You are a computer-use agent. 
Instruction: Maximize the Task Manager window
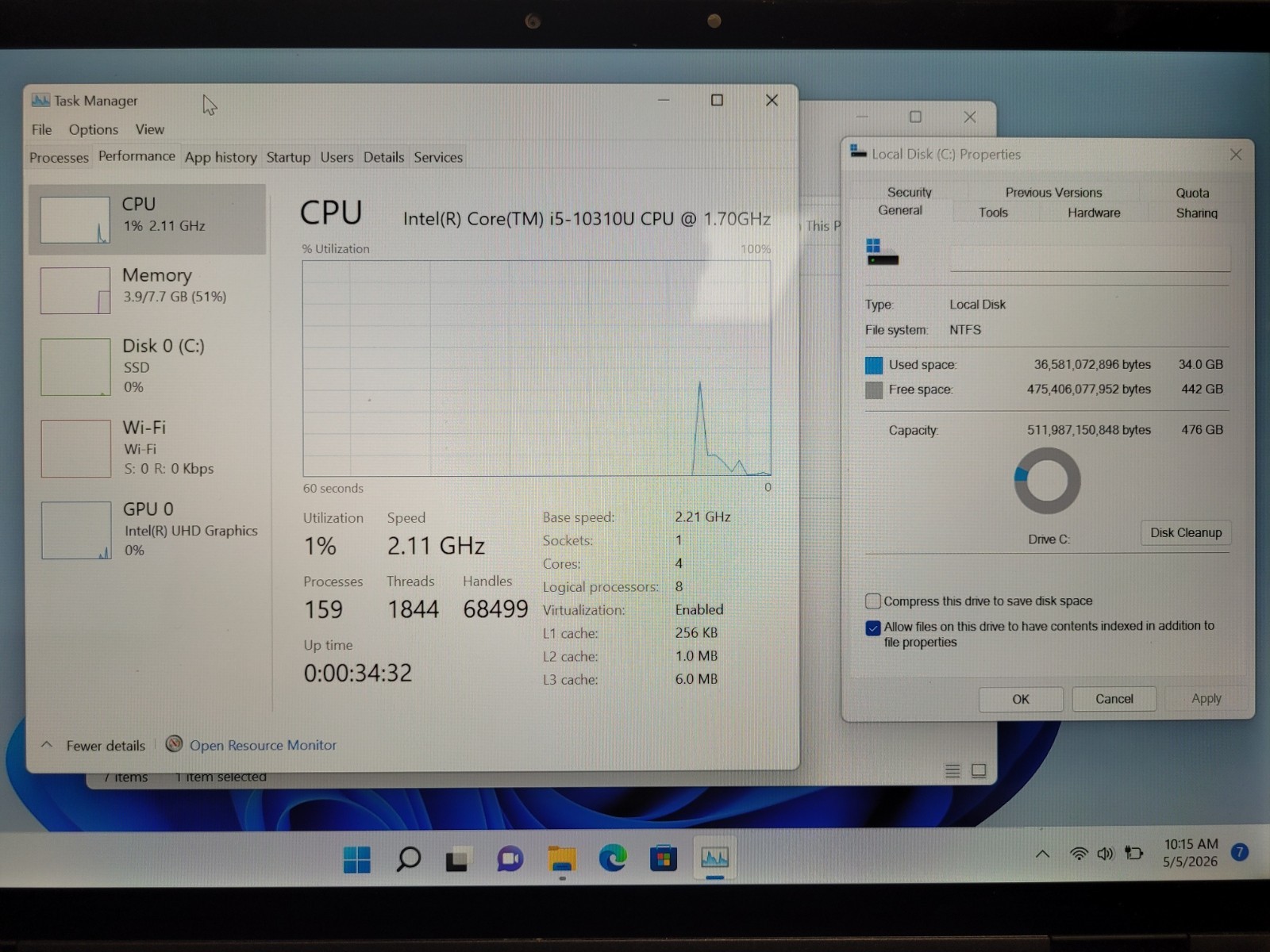tap(717, 100)
